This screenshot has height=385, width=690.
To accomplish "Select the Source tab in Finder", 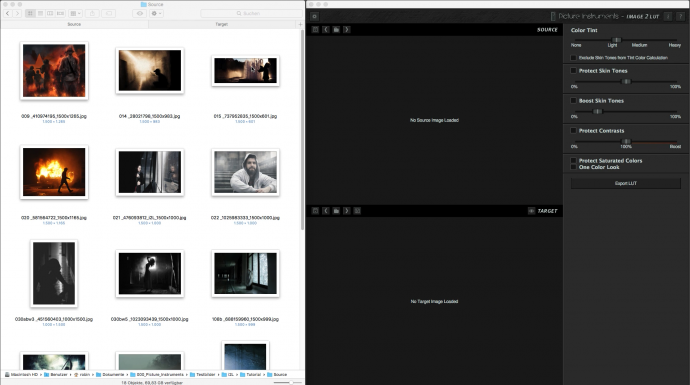I will pos(74,24).
